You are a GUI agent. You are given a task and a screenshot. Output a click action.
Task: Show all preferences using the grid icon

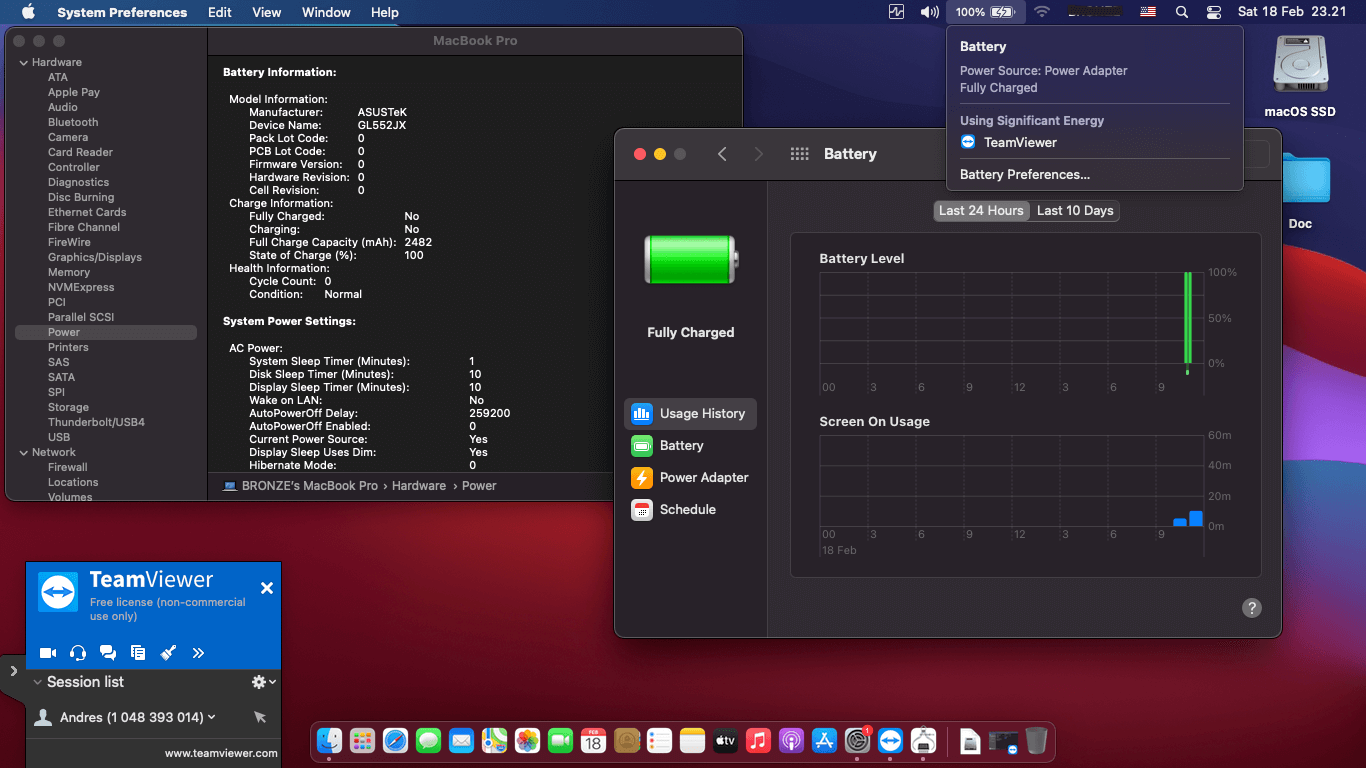799,154
